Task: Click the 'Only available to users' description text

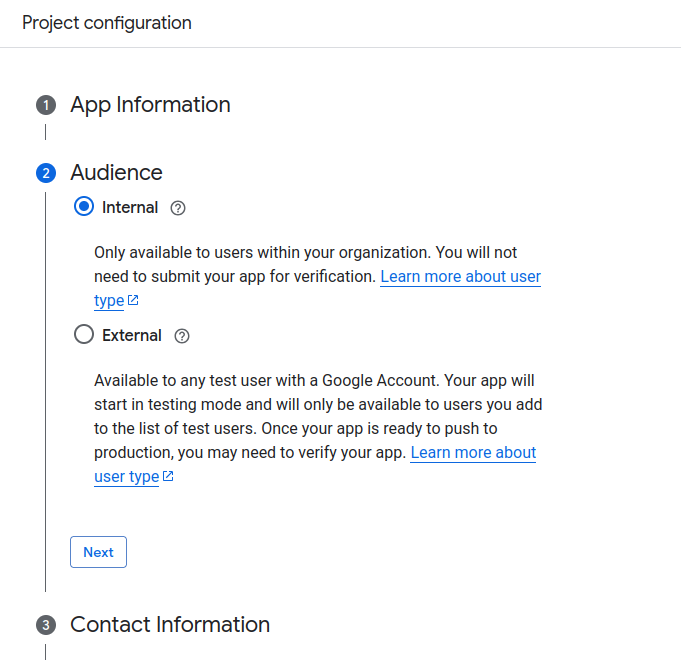Action: pos(305,265)
